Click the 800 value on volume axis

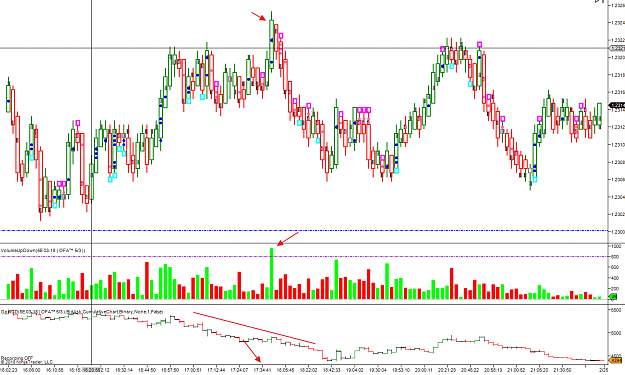615,257
